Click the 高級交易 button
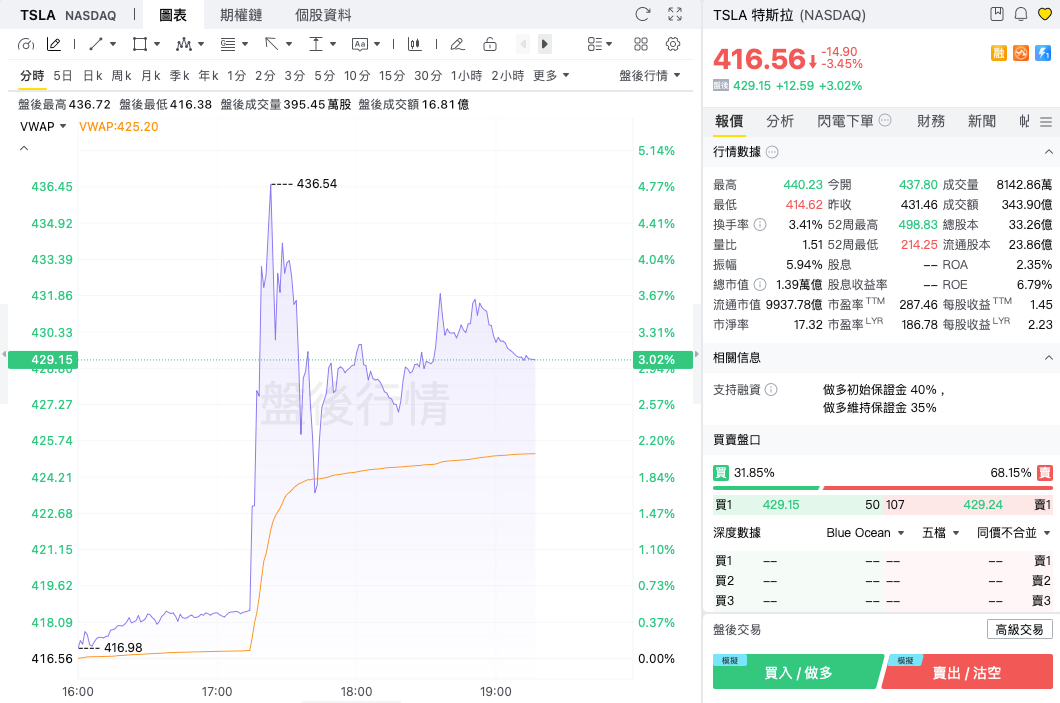 click(x=1019, y=629)
